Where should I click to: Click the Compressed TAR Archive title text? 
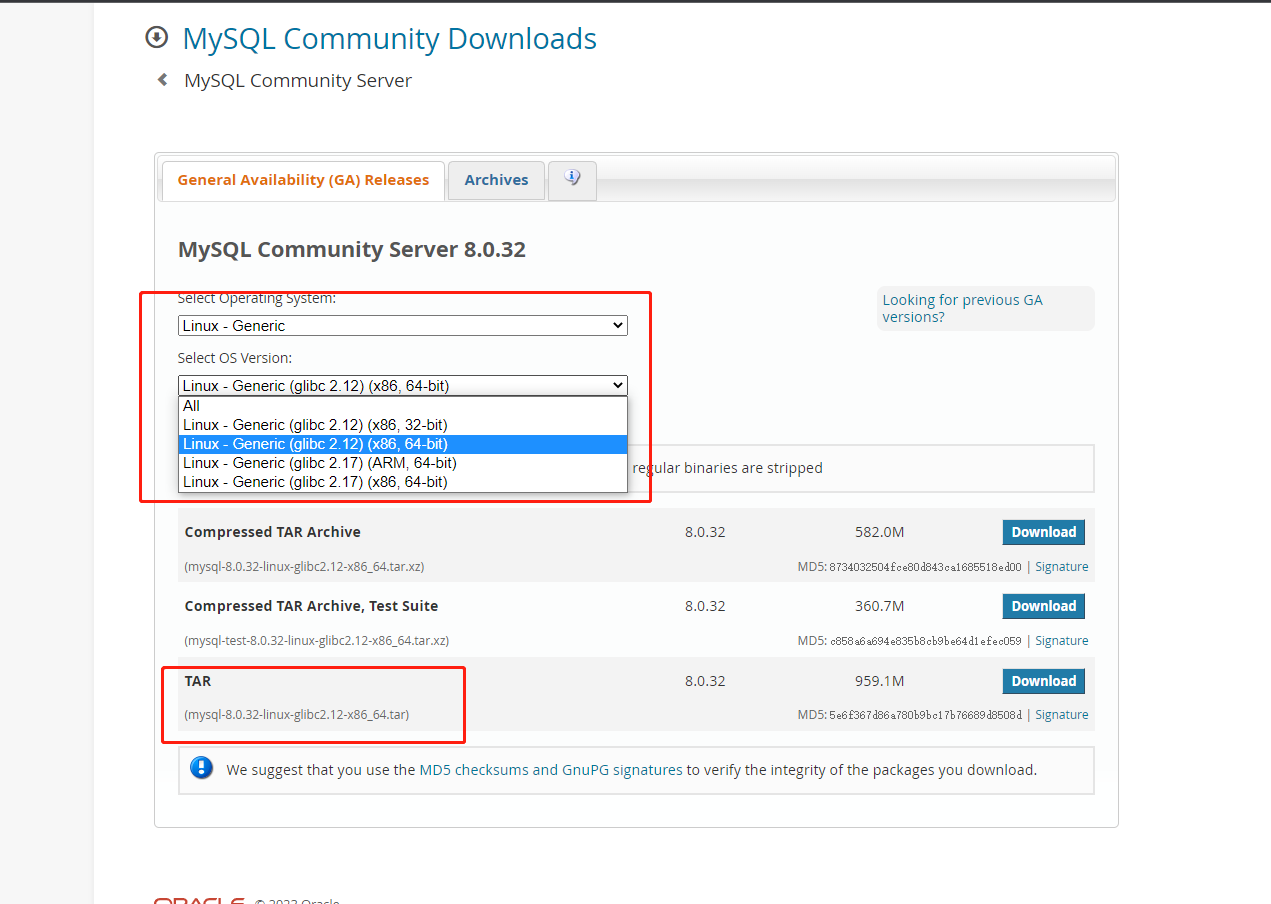point(273,532)
